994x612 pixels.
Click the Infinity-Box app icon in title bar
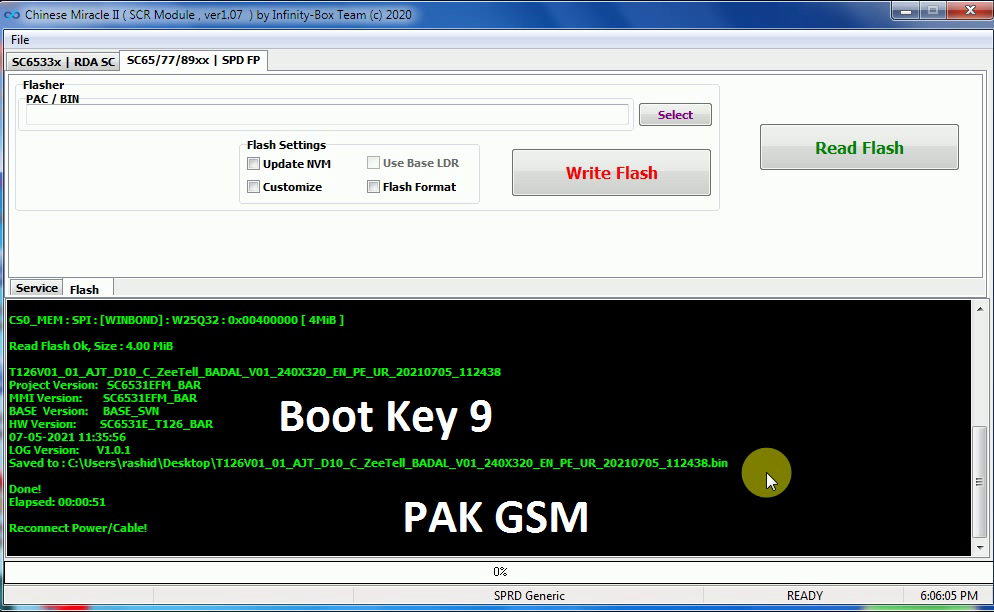point(11,15)
